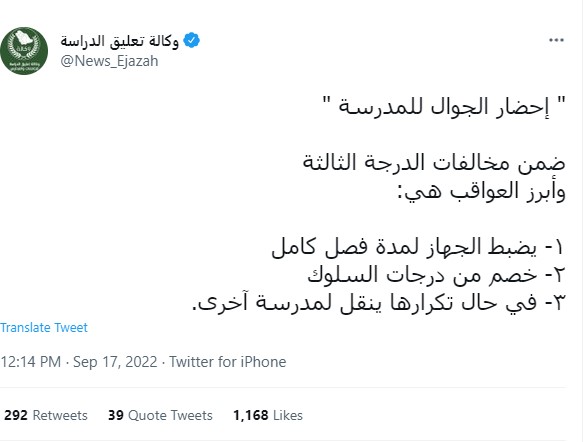
Task: Click the blue verified badge checkmark
Action: click(192, 40)
